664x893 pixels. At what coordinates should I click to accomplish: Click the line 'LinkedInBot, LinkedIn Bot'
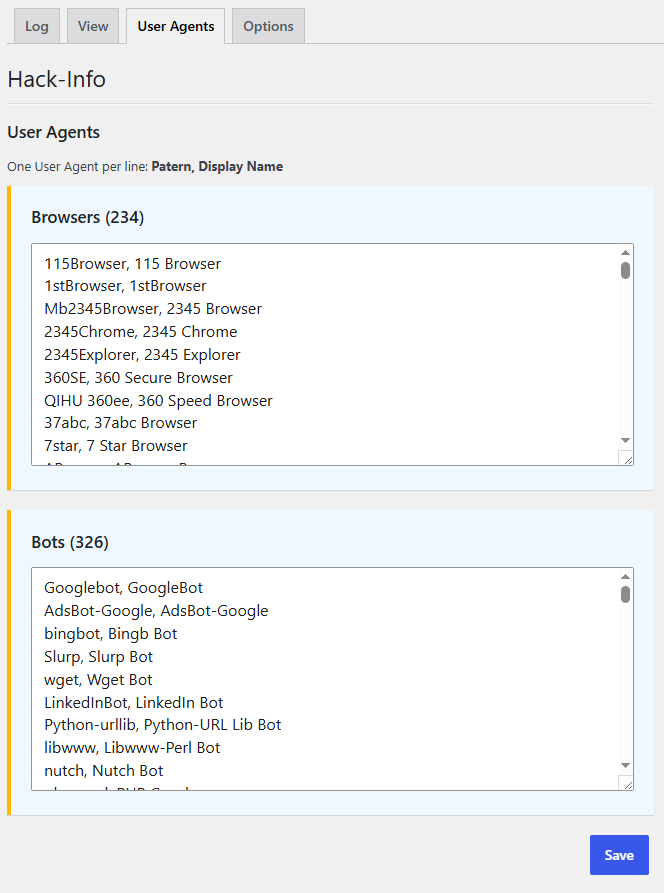pos(133,702)
